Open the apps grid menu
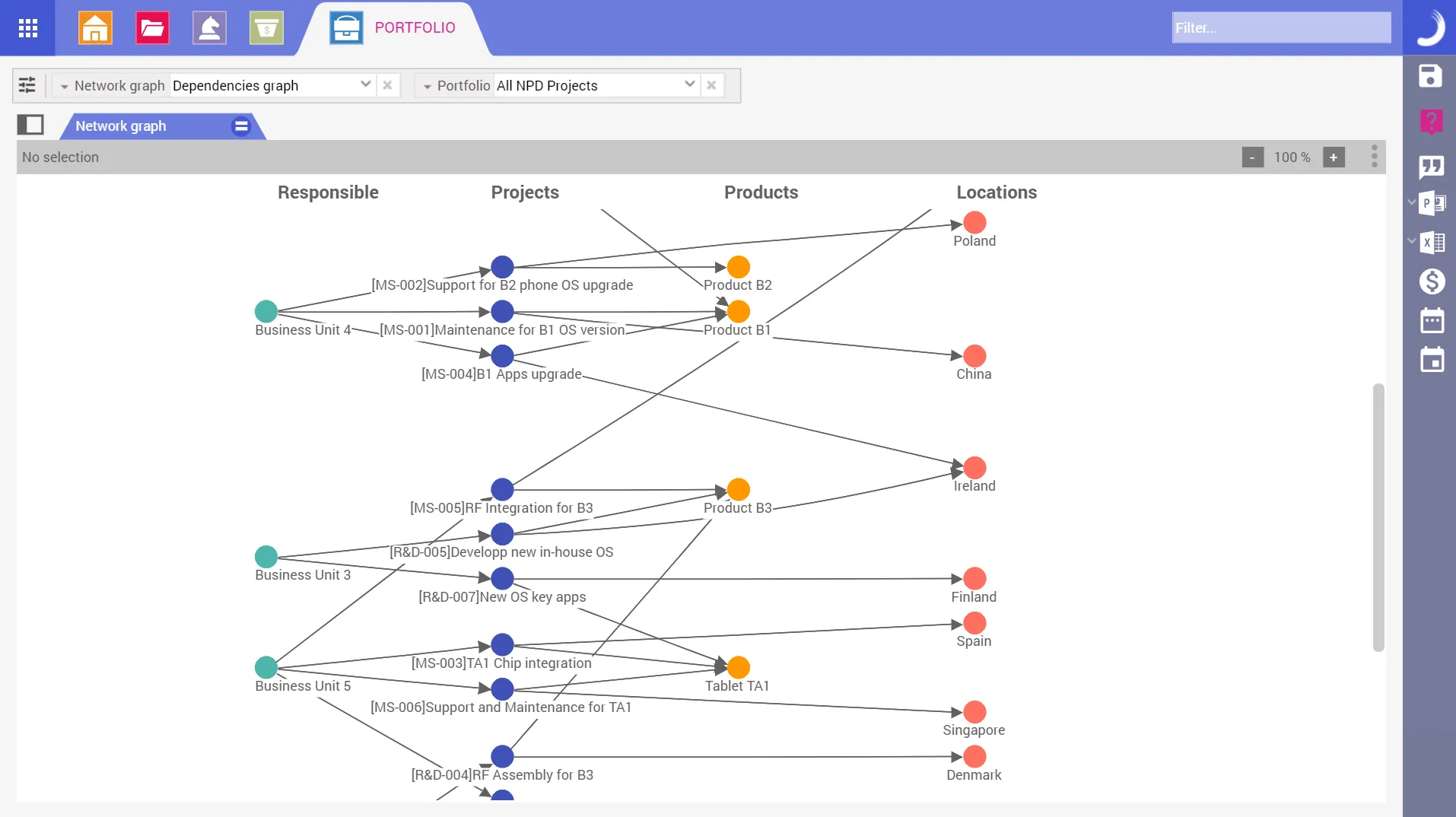The width and height of the screenshot is (1456, 817). [x=28, y=28]
